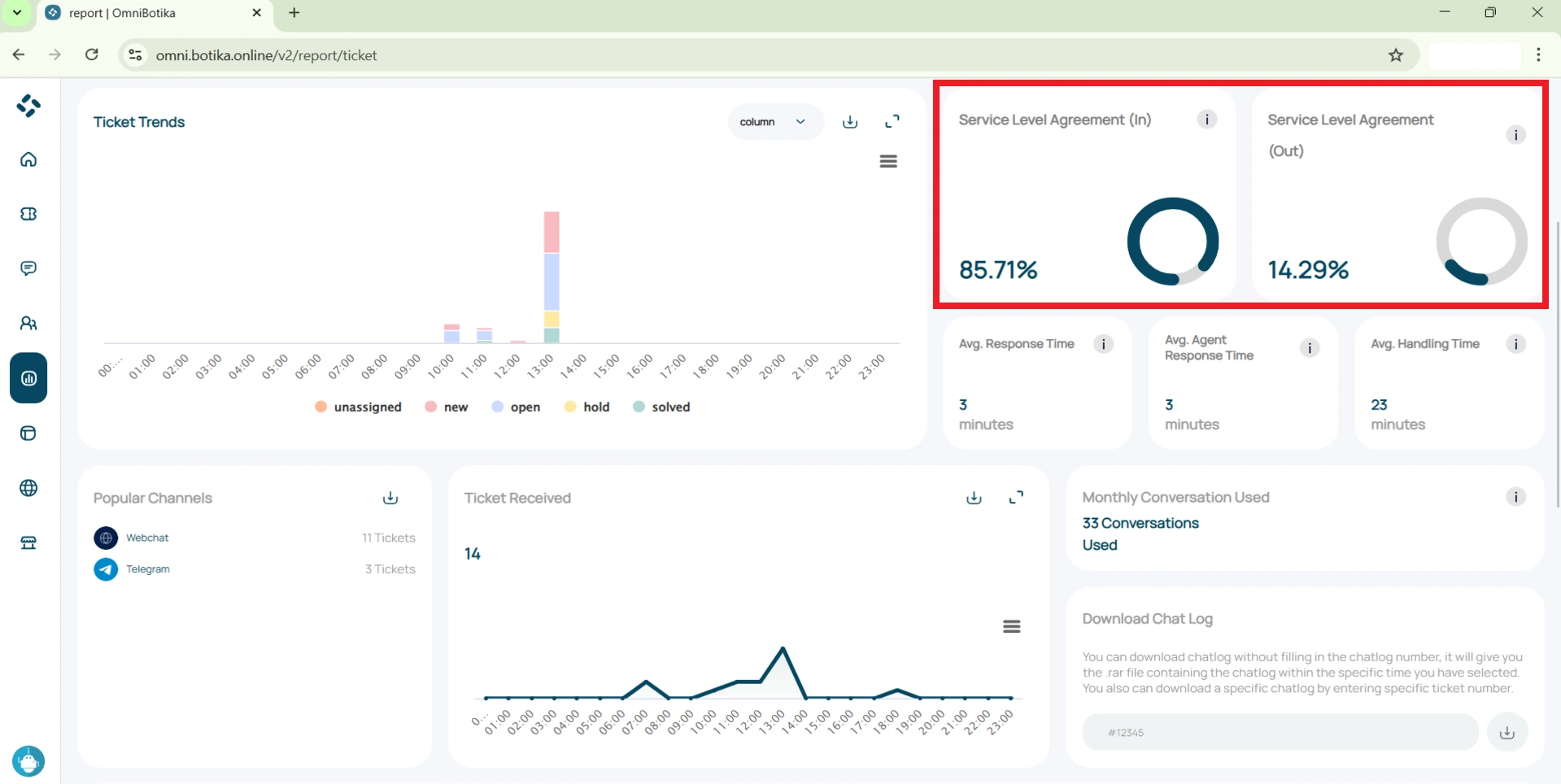The image size is (1561, 784).
Task: Open the globe channels sidebar icon
Action: pyautogui.click(x=28, y=488)
